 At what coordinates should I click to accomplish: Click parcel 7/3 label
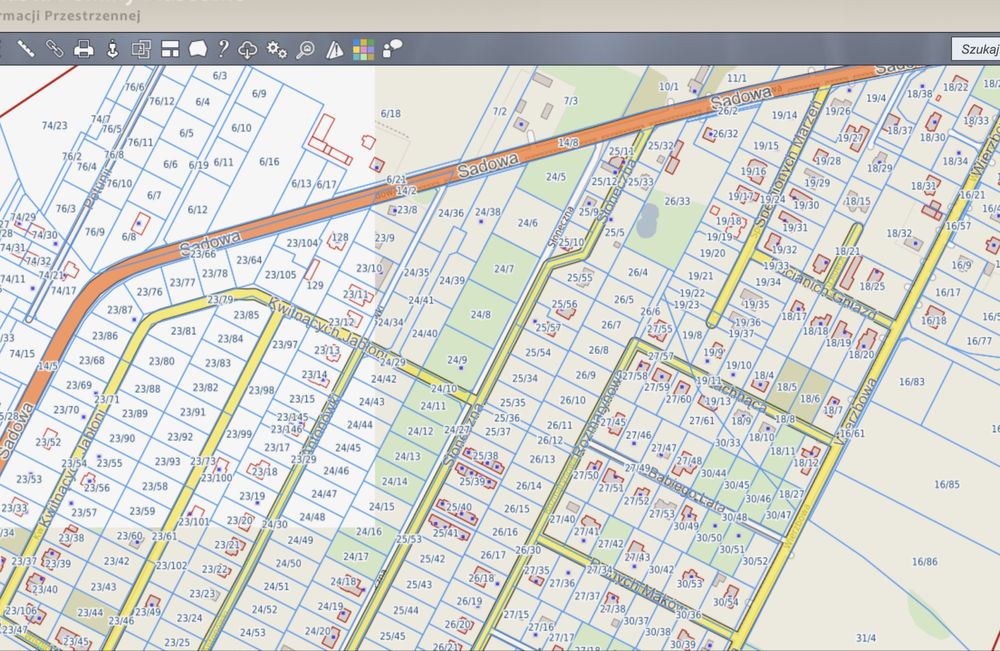pos(571,101)
